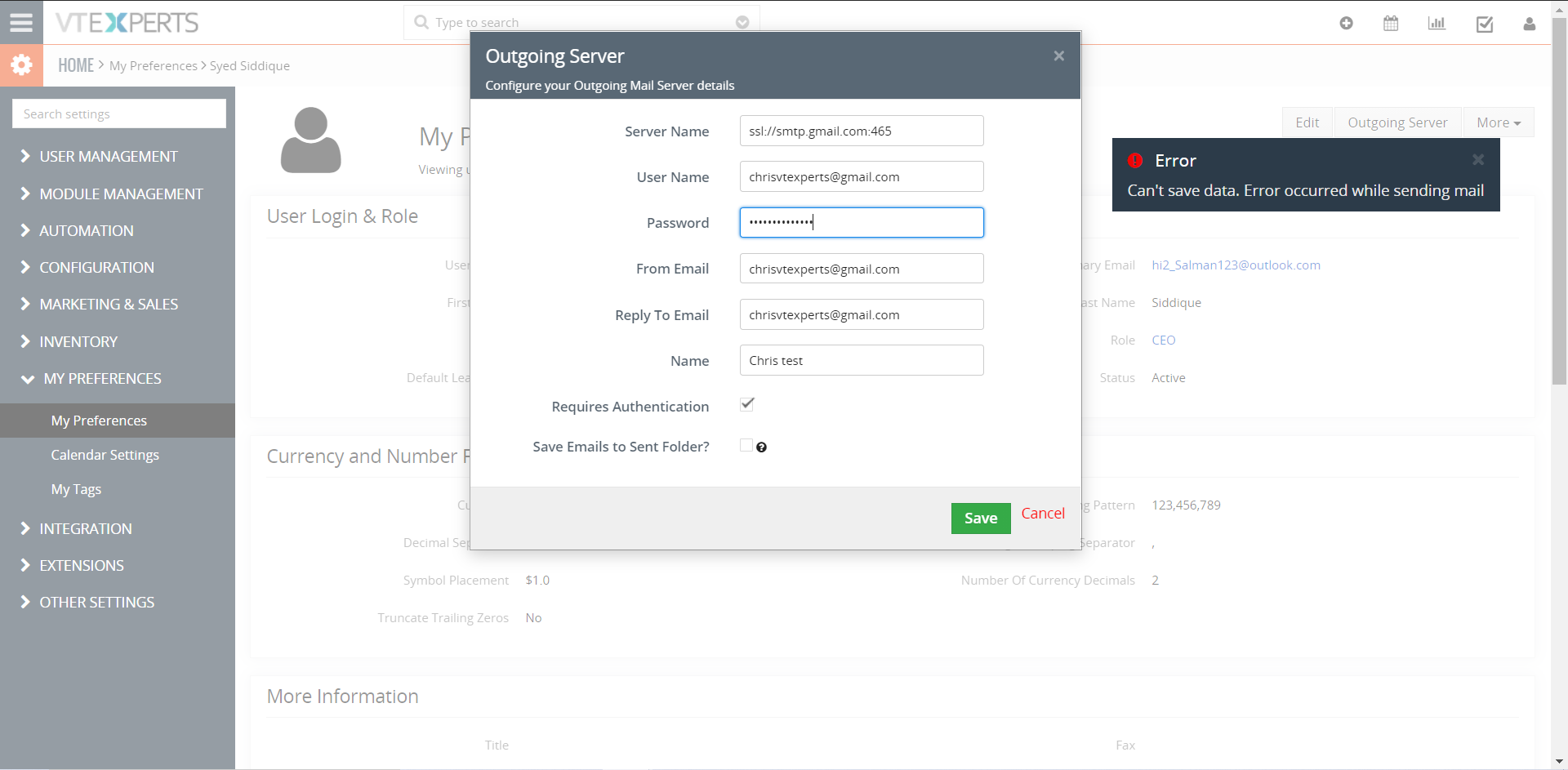Click the orange settings gear icon
Image resolution: width=1568 pixels, height=770 pixels.
tap(21, 65)
